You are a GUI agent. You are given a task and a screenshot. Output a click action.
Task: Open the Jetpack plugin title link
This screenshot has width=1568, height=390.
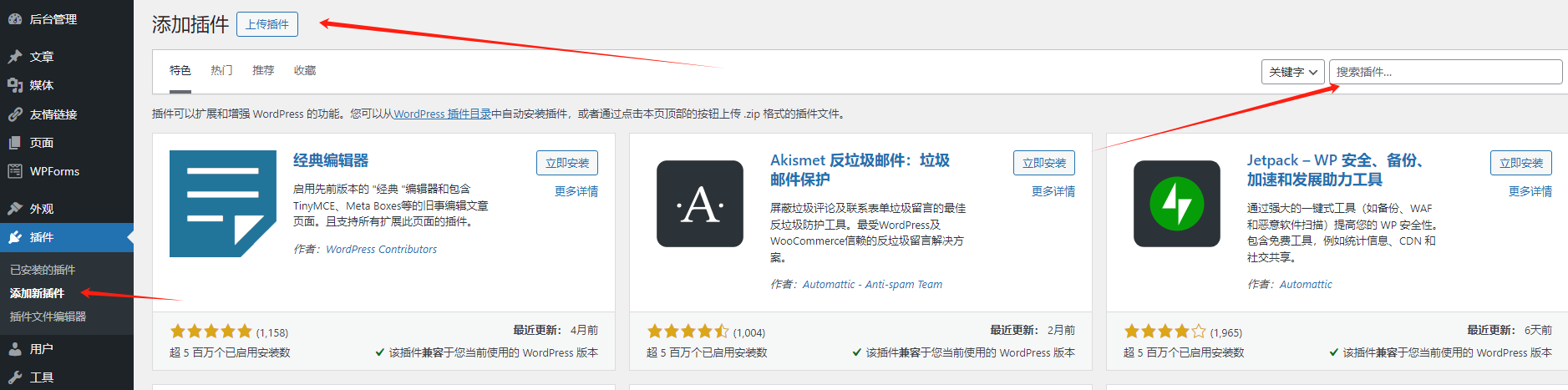tap(1335, 170)
